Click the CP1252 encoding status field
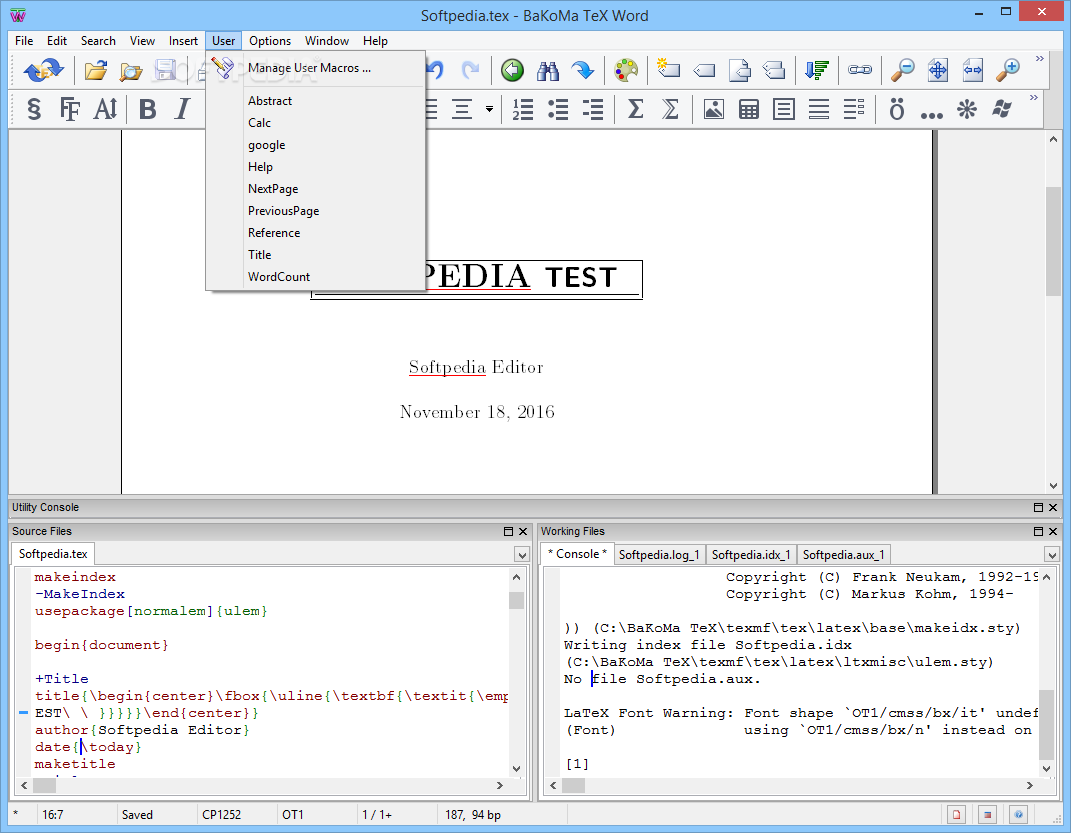The width and height of the screenshot is (1071, 833). [235, 815]
